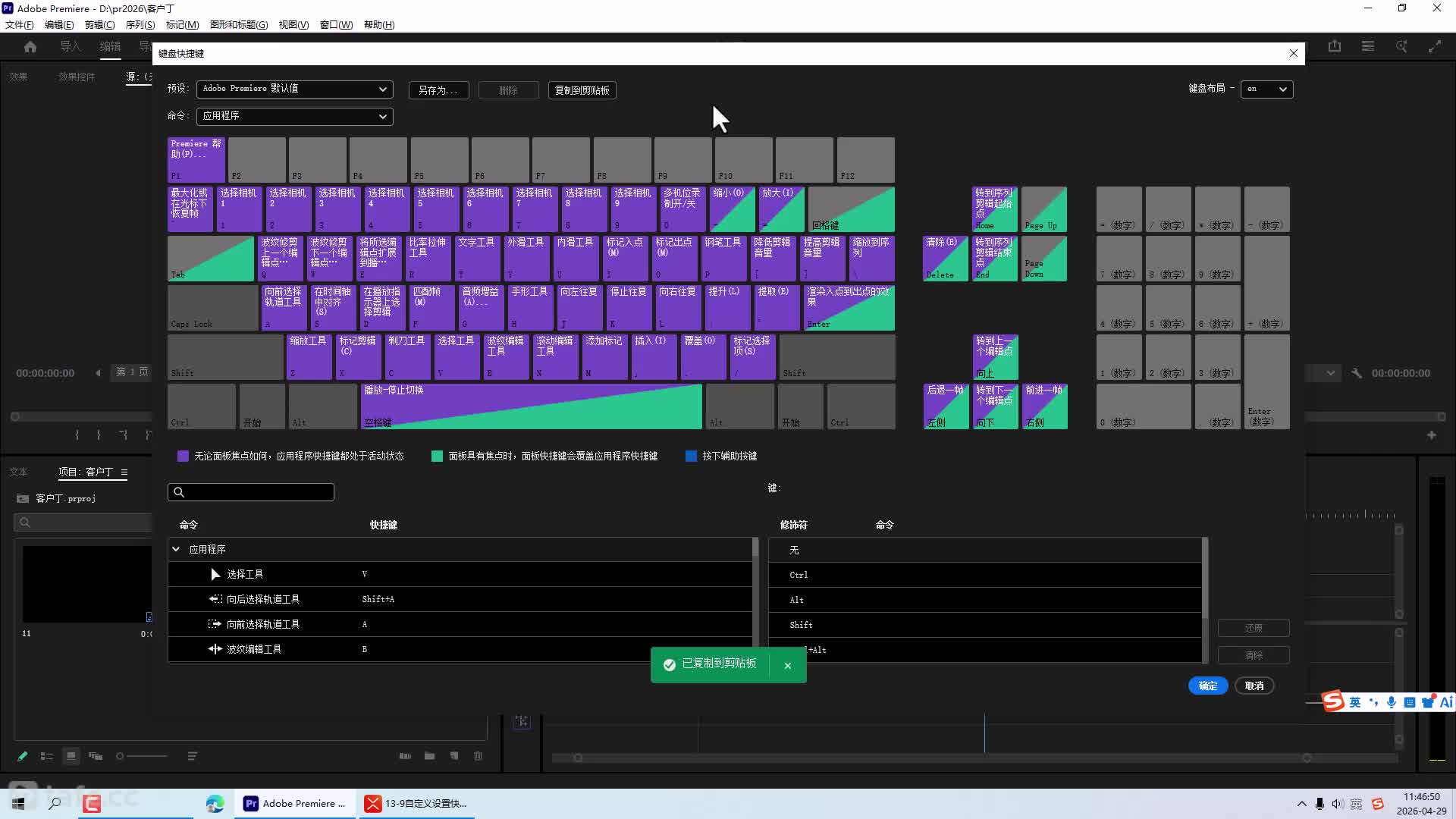
Task: Click the magnifier icon in shortcut search box
Action: pos(179,492)
